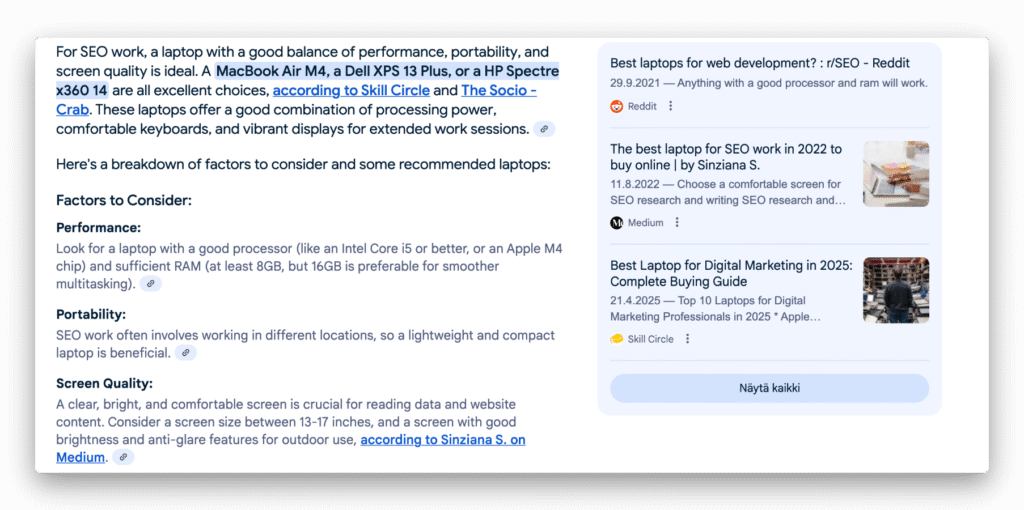Follow the 'according to Skill Circle' link
Image resolution: width=1024 pixels, height=510 pixels.
tap(351, 90)
